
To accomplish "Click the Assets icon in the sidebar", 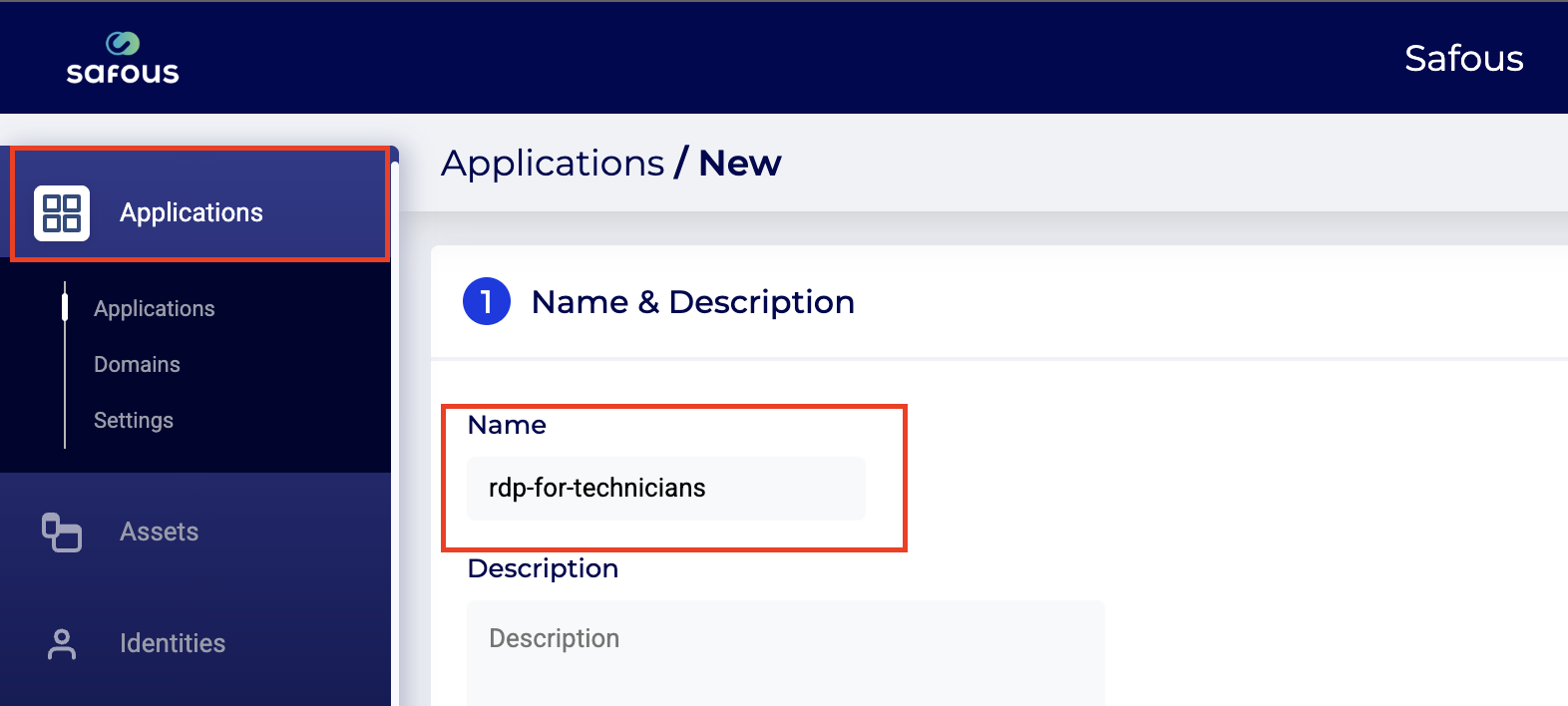I will click(62, 532).
